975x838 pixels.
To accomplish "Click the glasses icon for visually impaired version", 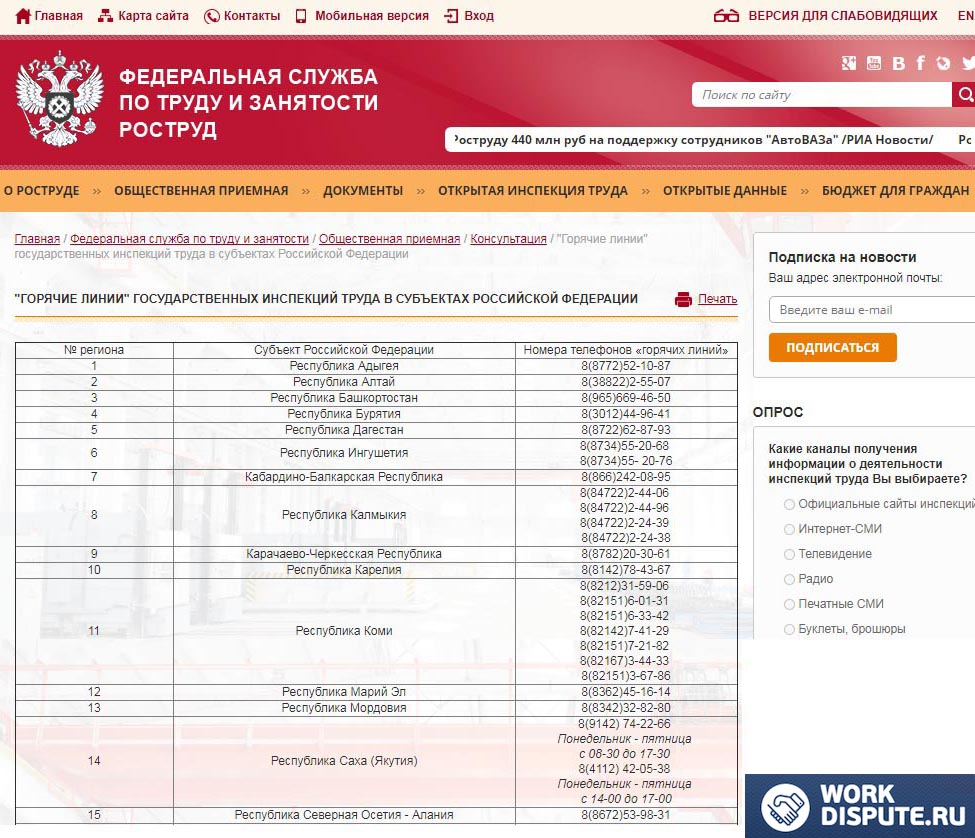I will click(726, 16).
